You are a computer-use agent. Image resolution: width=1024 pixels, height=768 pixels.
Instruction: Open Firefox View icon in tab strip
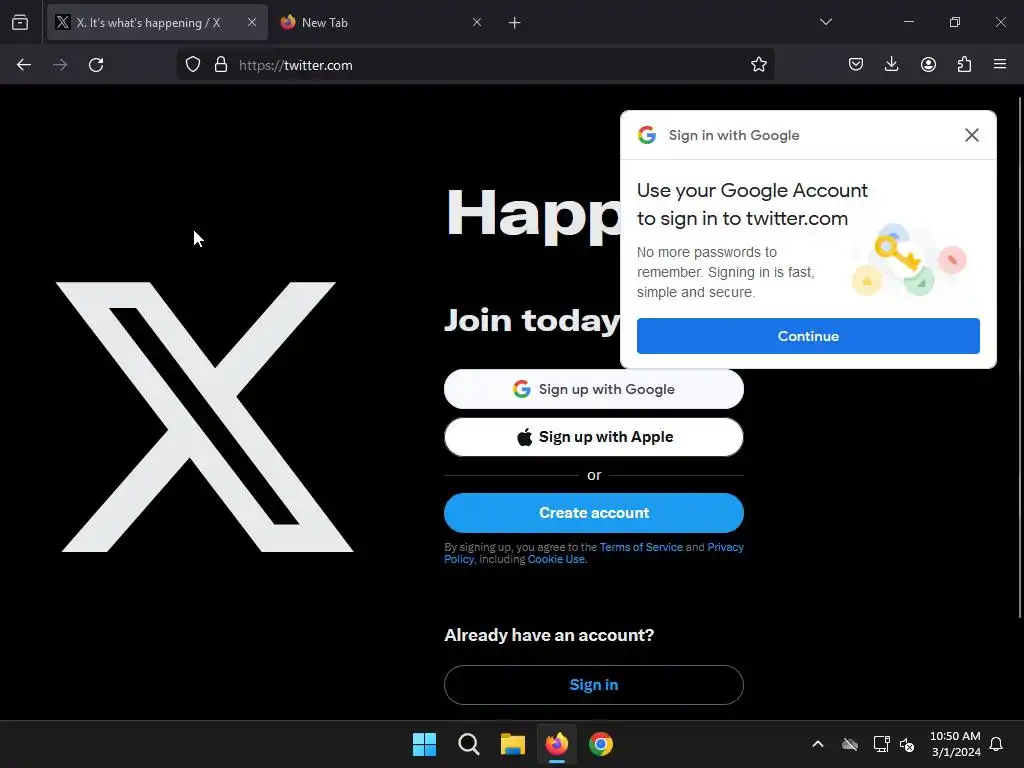point(20,22)
